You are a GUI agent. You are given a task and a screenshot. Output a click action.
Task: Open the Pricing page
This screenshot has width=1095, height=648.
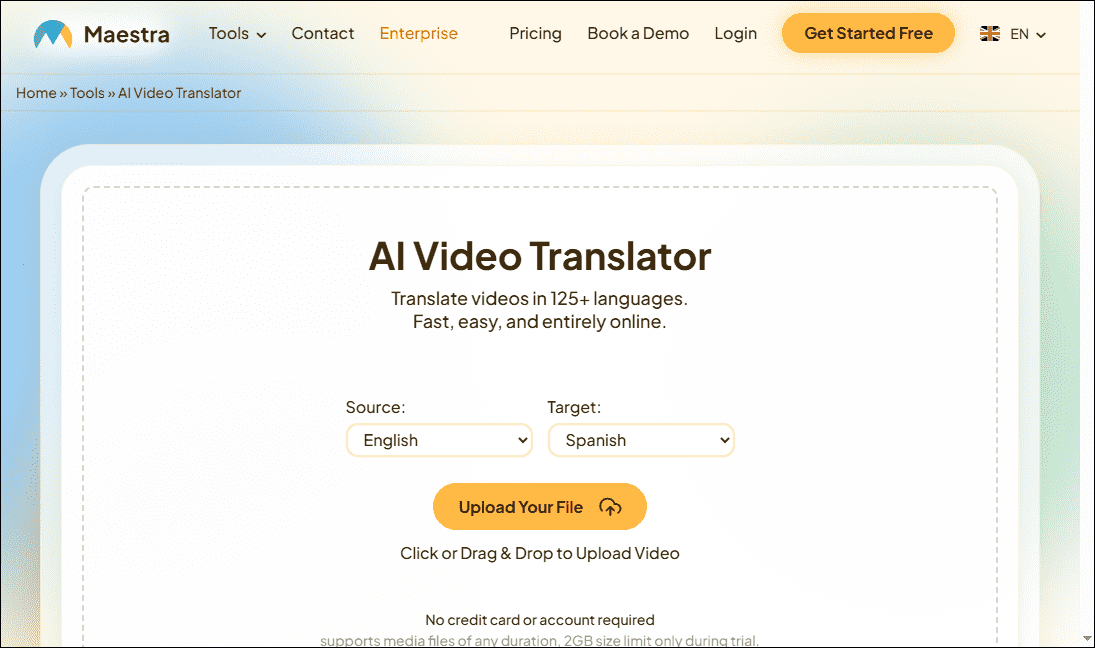click(535, 33)
